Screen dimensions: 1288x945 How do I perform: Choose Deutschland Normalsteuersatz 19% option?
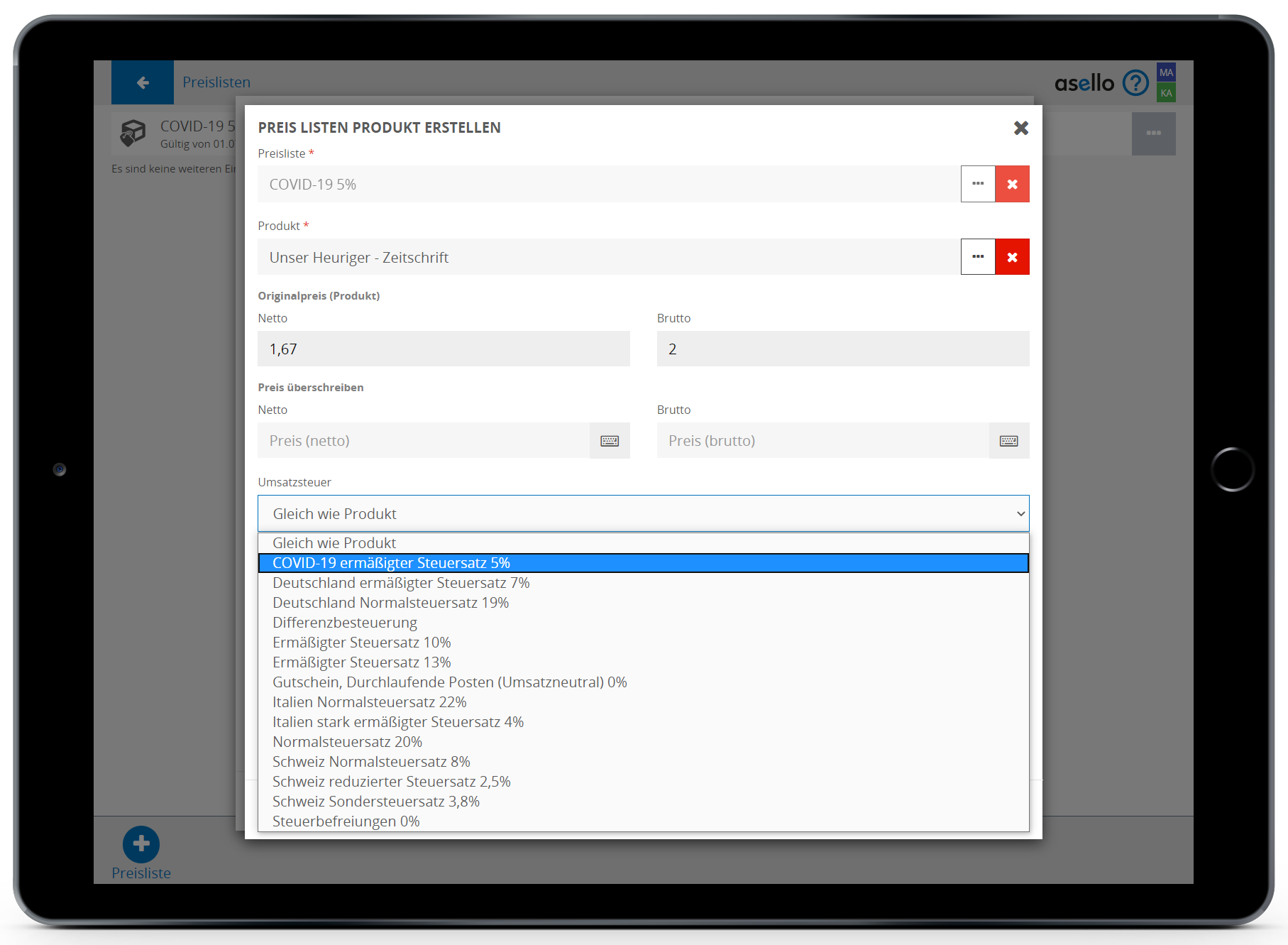390,603
